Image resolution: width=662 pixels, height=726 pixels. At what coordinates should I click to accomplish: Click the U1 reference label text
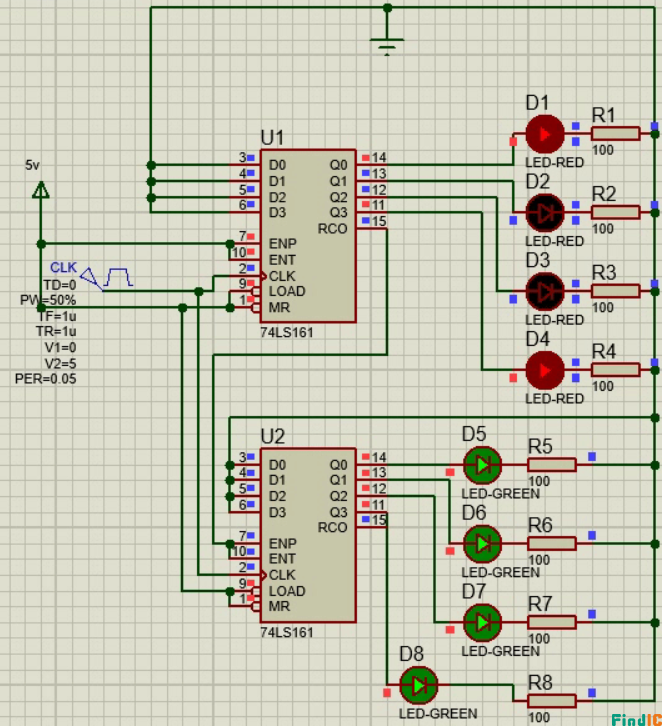272,137
